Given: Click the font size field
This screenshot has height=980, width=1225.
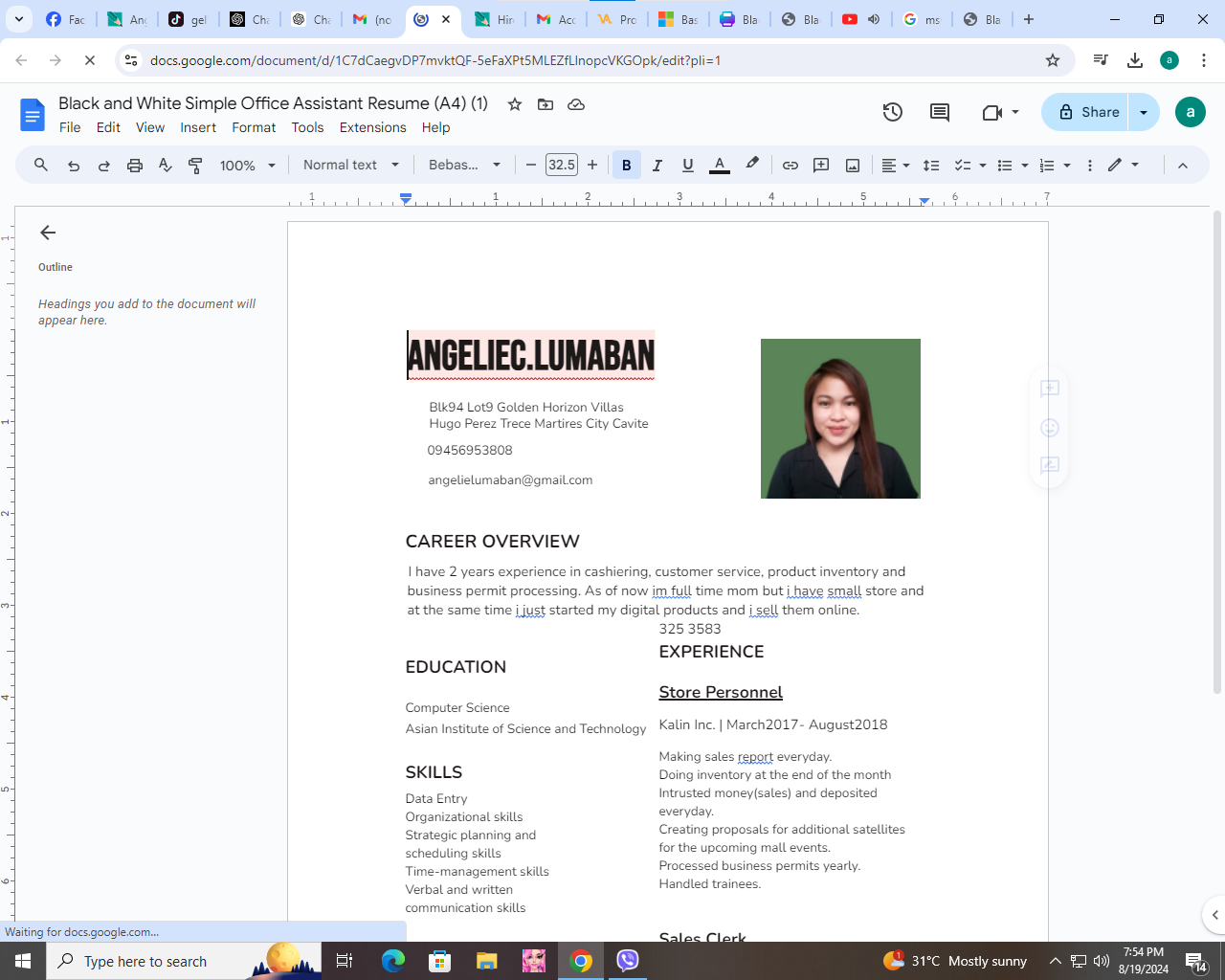Looking at the screenshot, I should pyautogui.click(x=562, y=166).
